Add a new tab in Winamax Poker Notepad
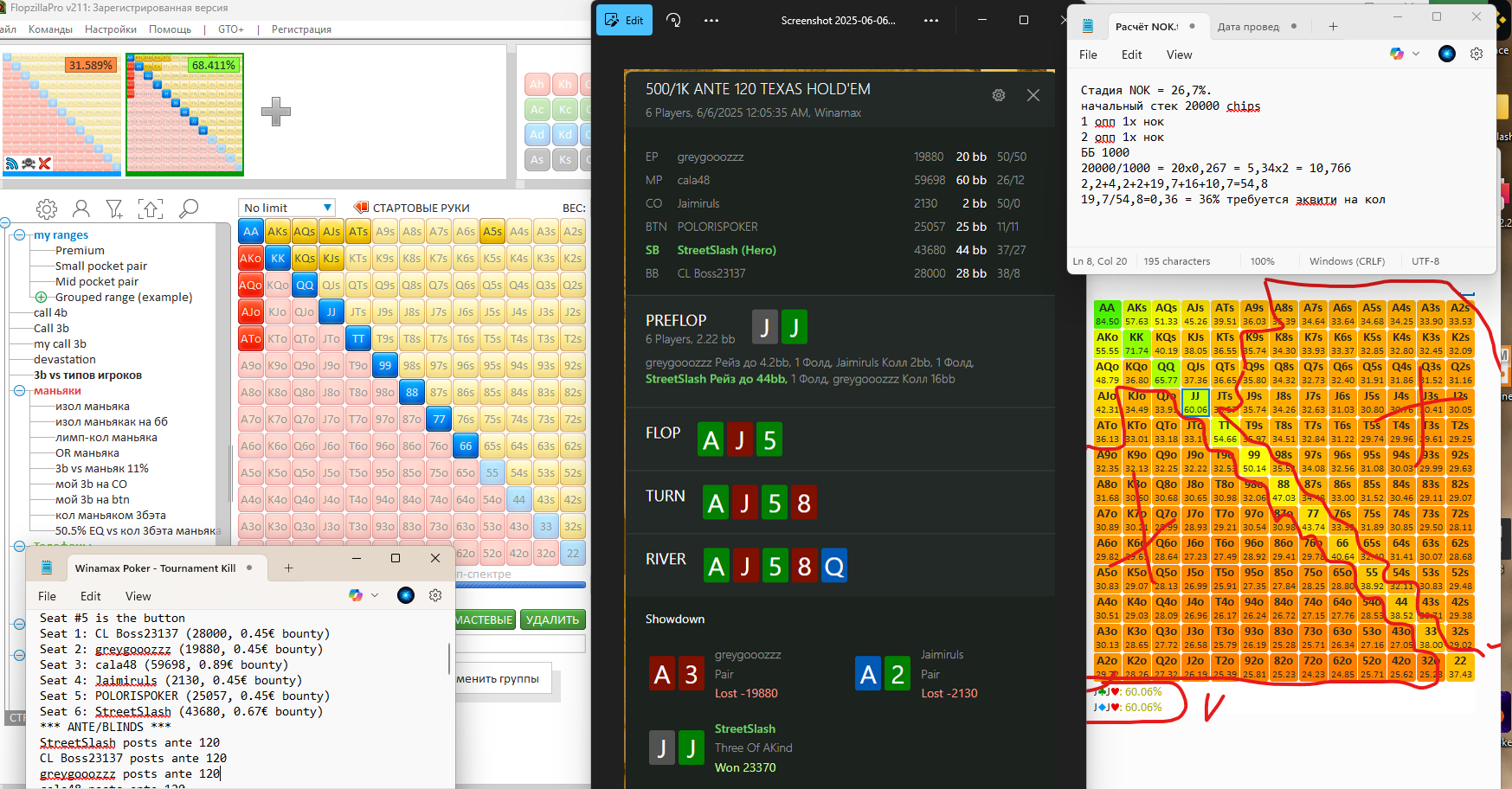Viewport: 1512px width, 789px height. [289, 568]
